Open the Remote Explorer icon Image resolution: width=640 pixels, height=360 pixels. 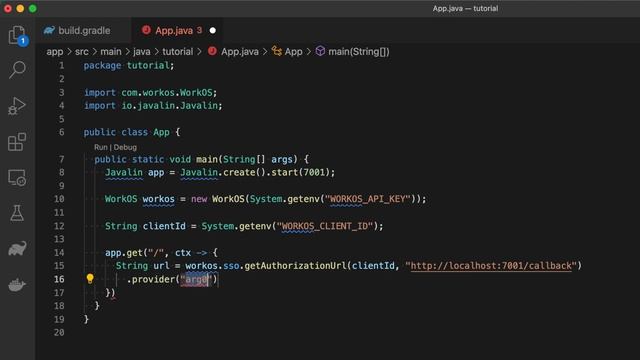[17, 178]
